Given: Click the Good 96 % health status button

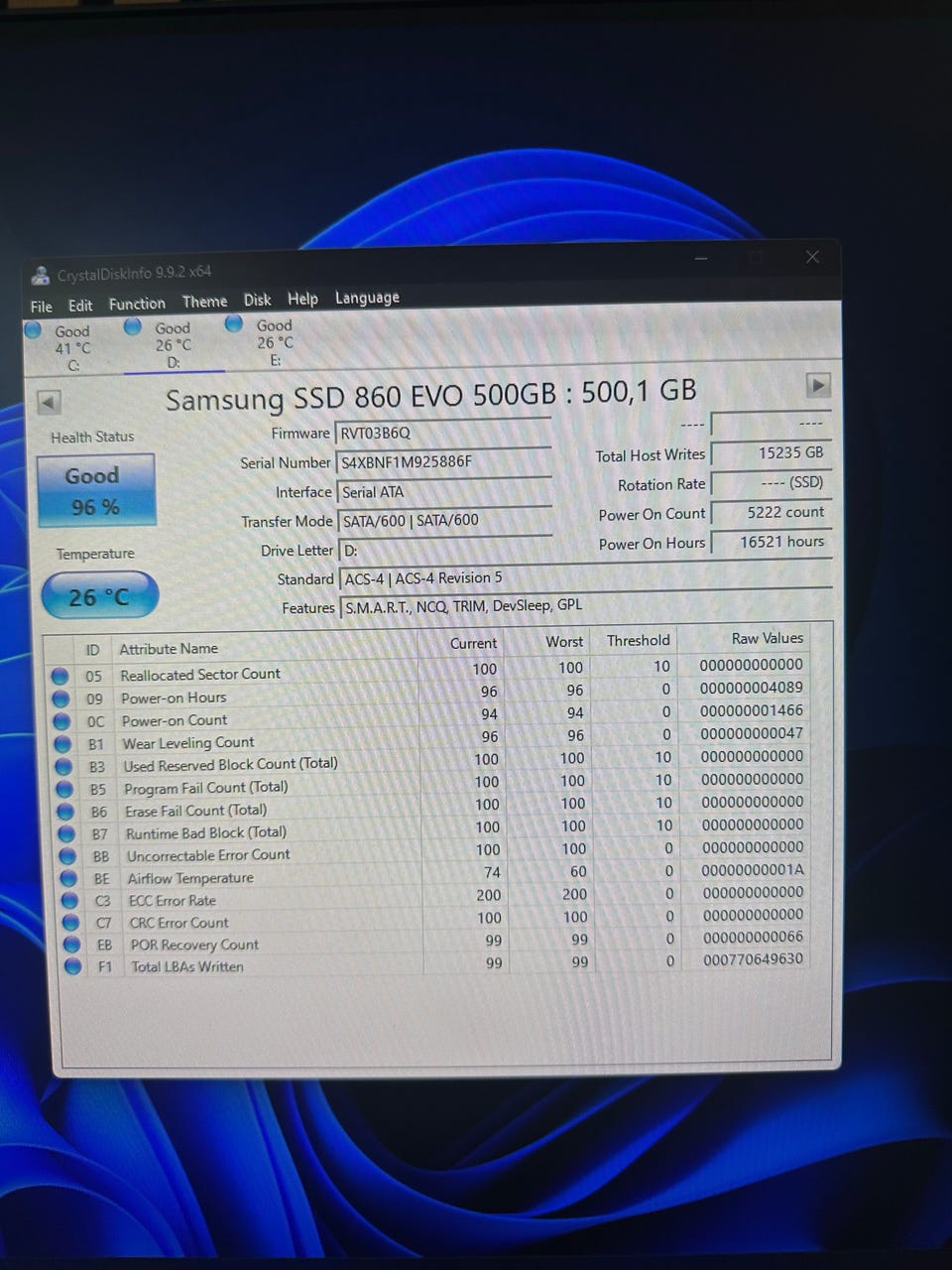Looking at the screenshot, I should [x=95, y=490].
